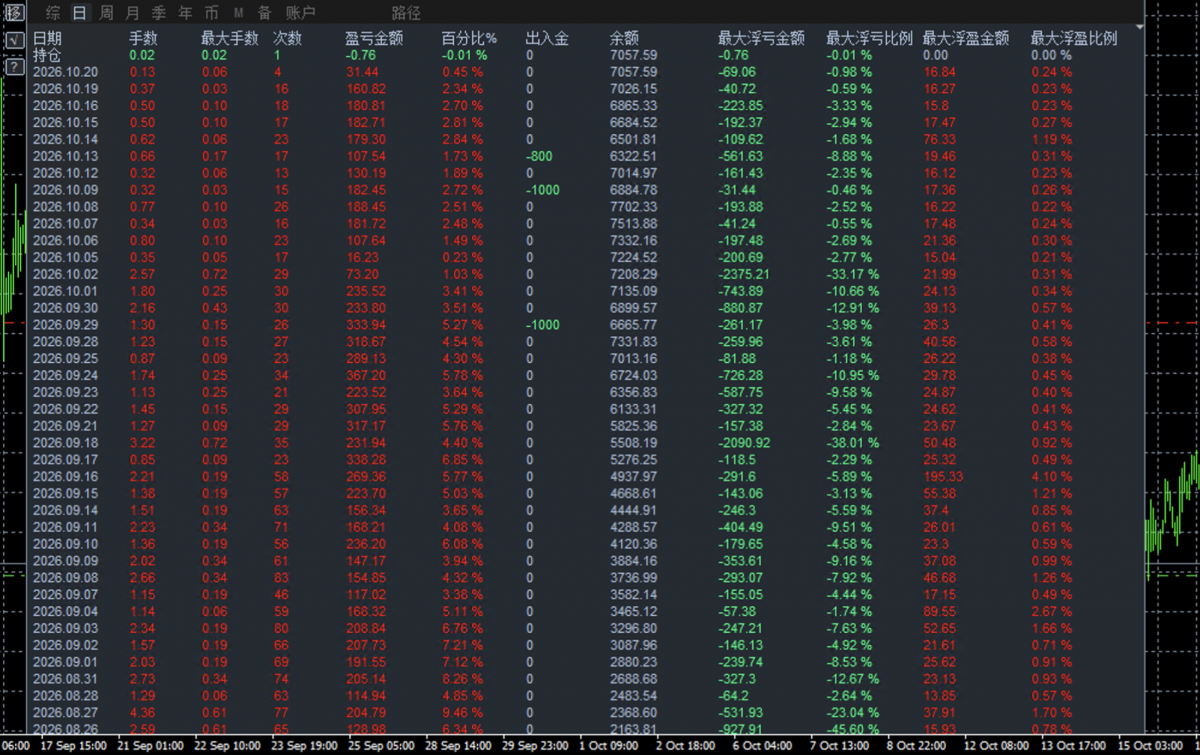Click the 最大浮亏比例 column header

click(870, 38)
